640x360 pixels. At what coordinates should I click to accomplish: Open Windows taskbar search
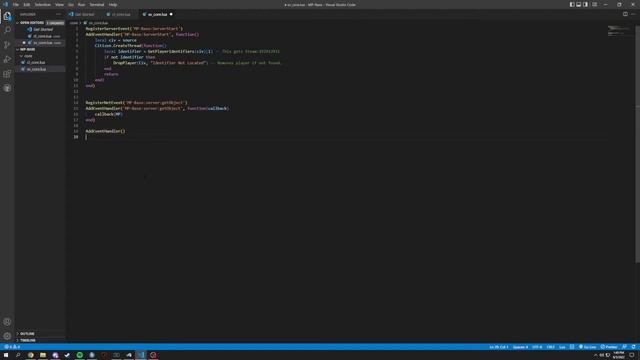click(x=18, y=355)
